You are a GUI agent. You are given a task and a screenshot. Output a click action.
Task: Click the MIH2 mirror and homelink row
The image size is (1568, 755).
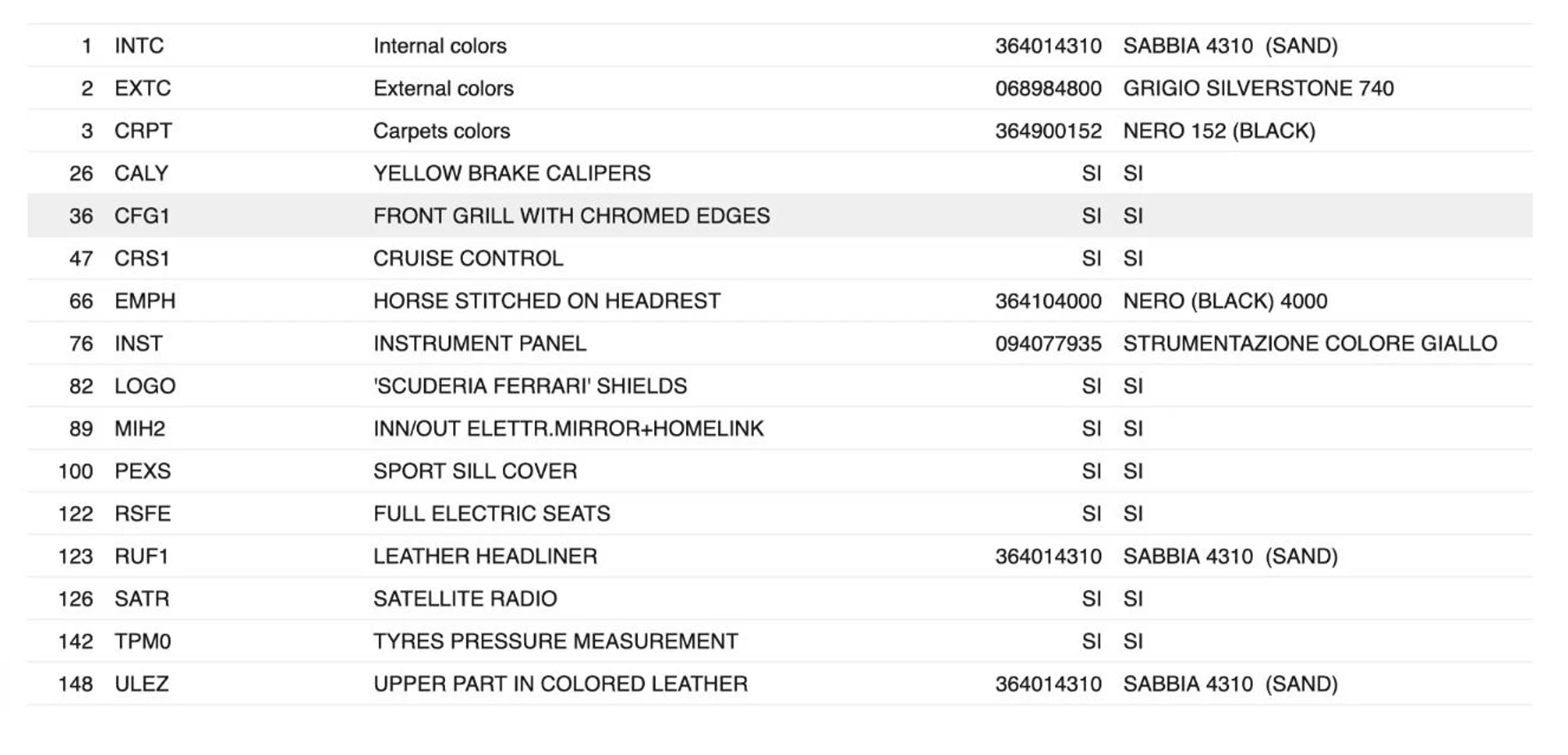coord(780,428)
